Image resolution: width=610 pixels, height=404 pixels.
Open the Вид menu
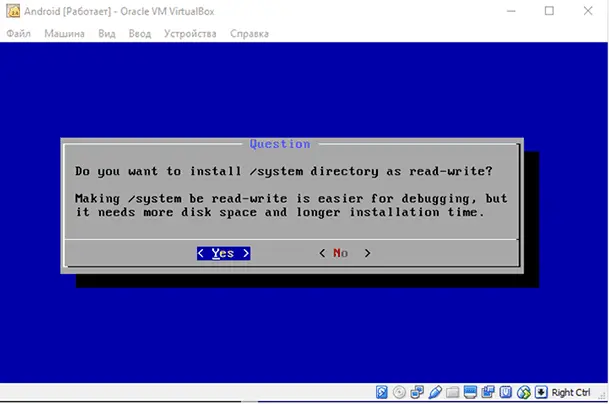point(107,34)
